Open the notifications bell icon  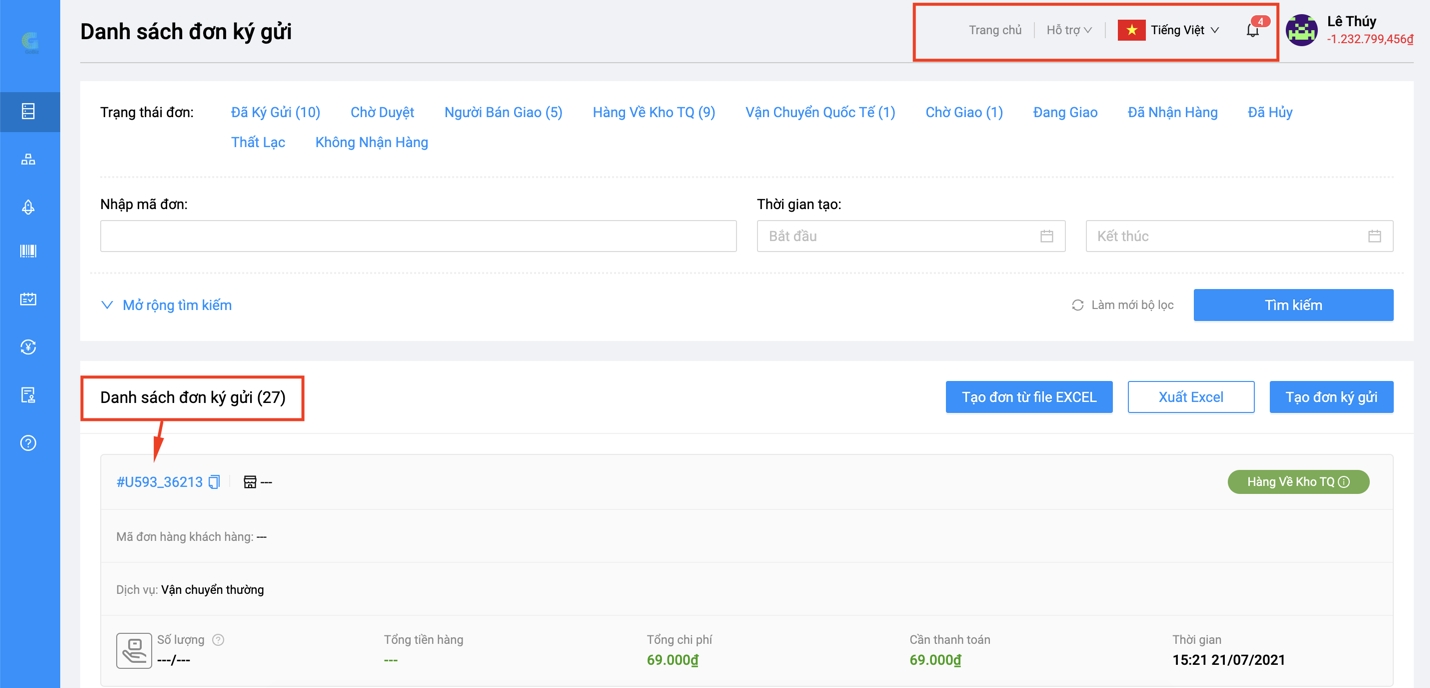pyautogui.click(x=1252, y=31)
